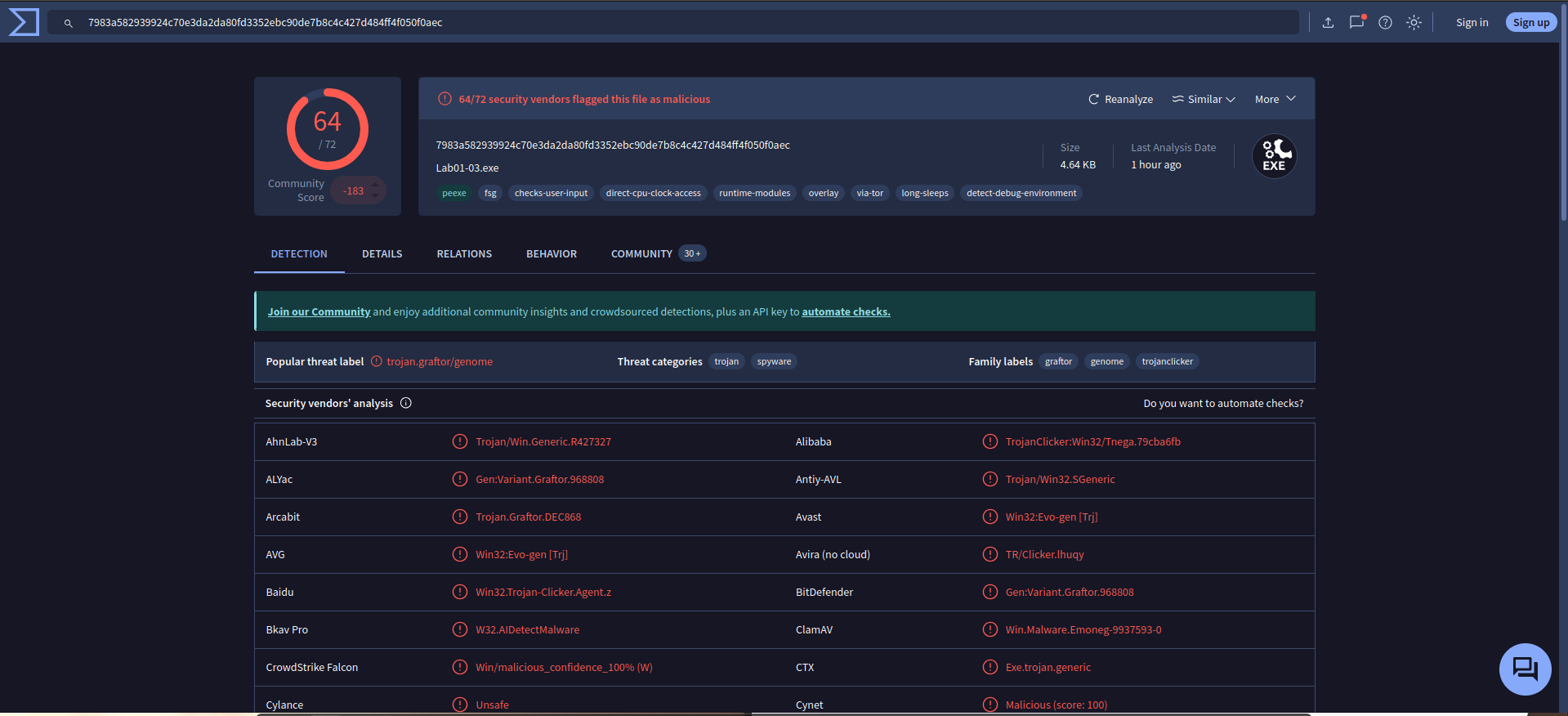
Task: Click the via-tor tag
Action: pyautogui.click(x=869, y=193)
